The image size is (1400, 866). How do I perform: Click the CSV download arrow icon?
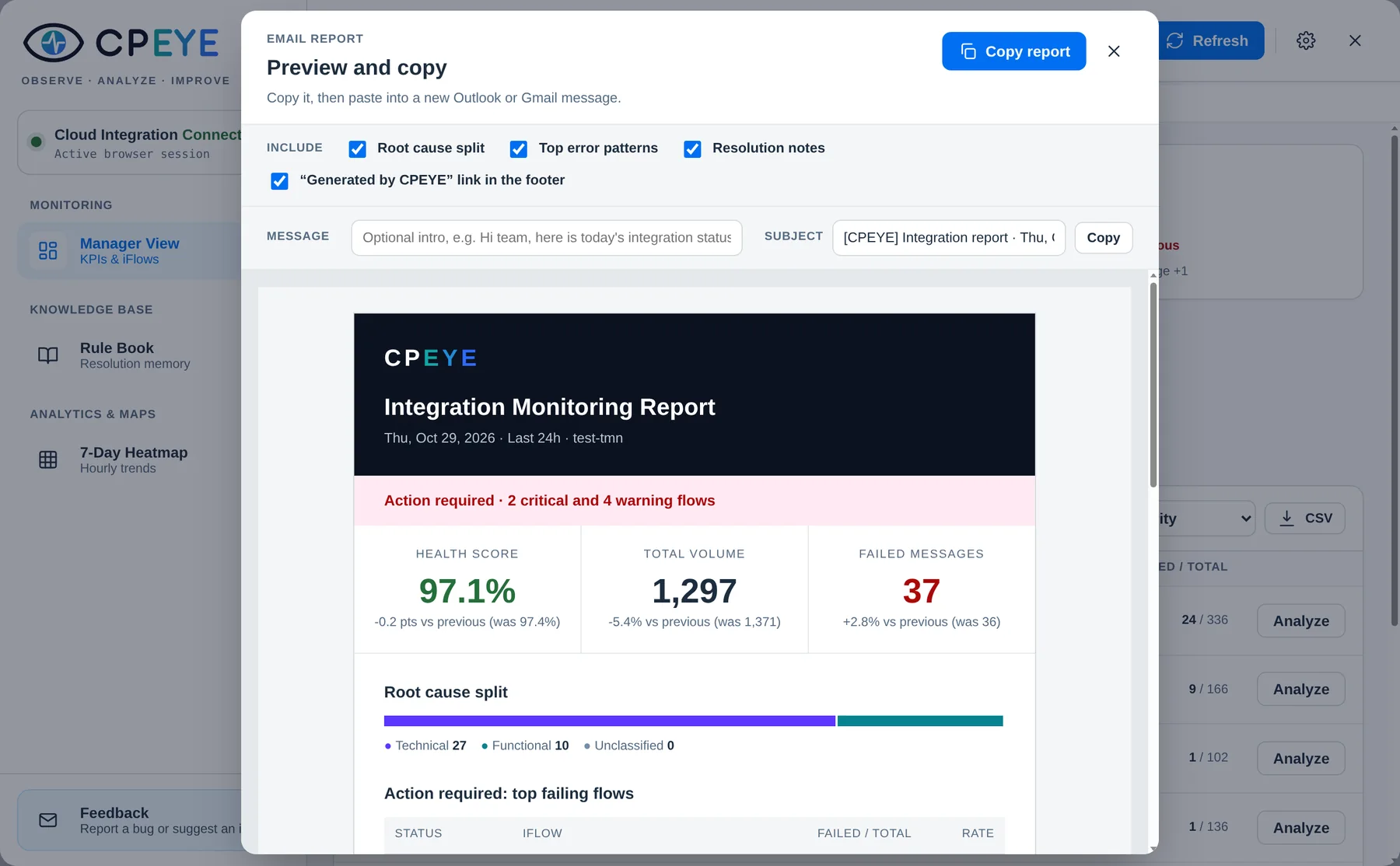pos(1287,519)
